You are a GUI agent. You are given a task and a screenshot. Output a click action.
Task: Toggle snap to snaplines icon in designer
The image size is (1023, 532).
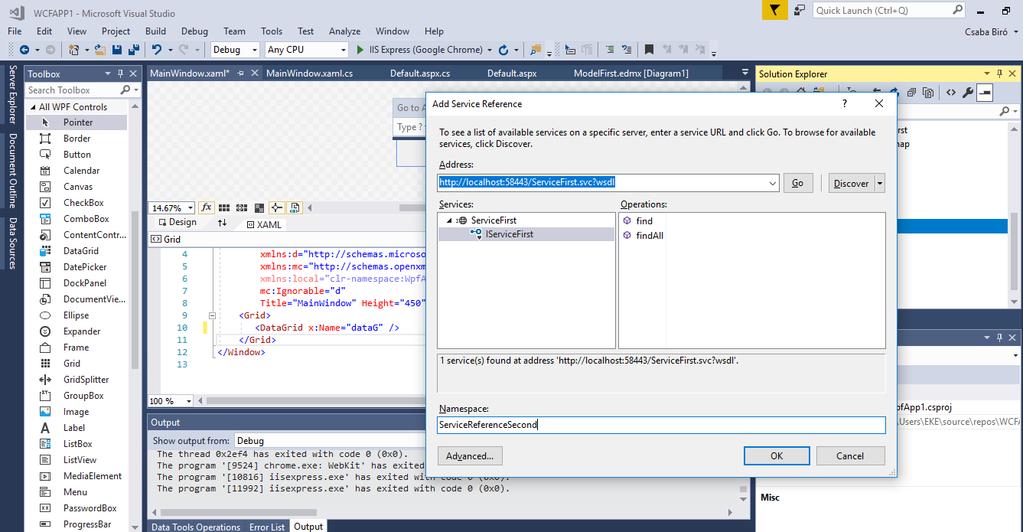pos(277,208)
